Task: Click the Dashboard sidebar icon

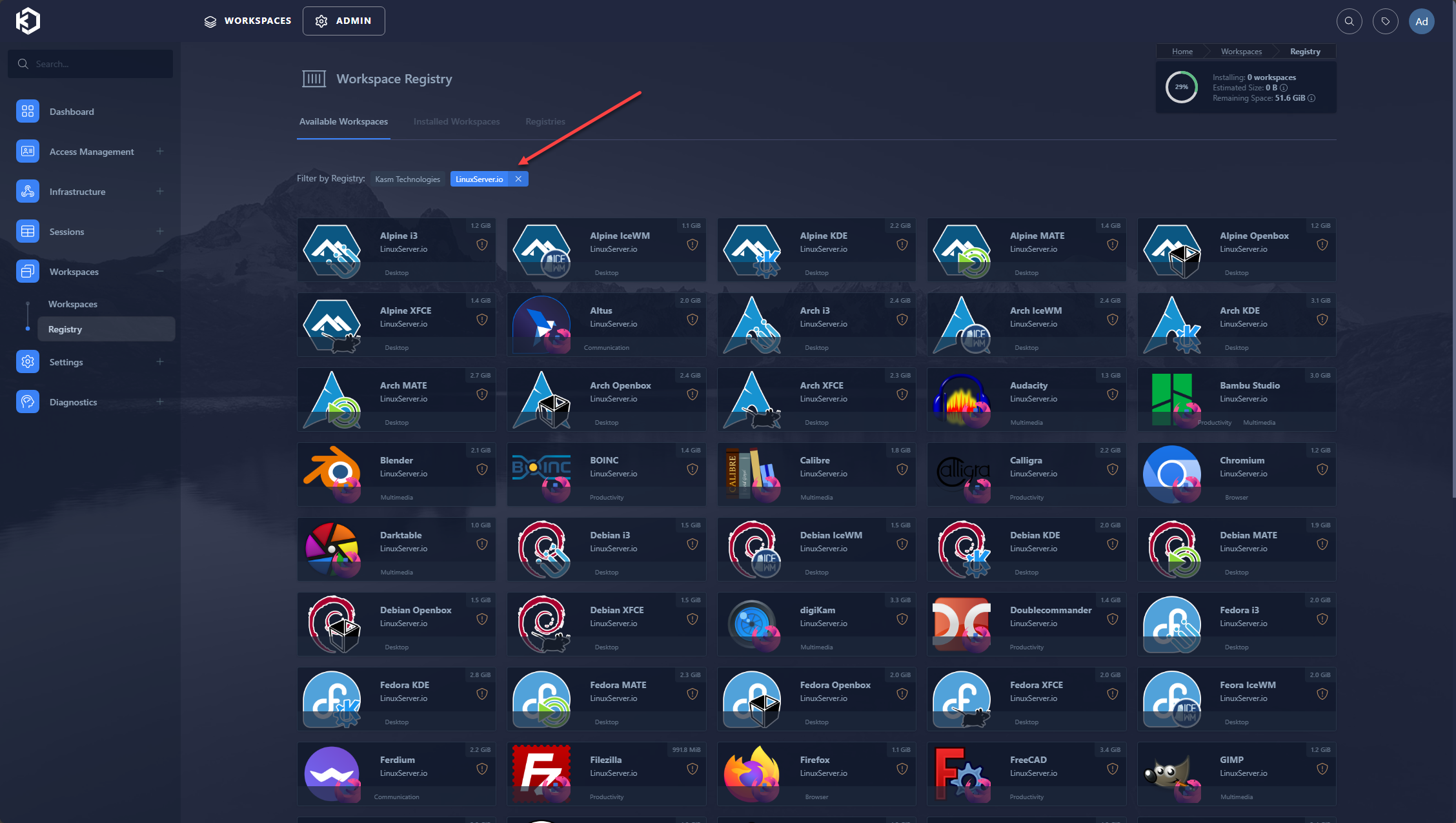Action: (x=28, y=112)
